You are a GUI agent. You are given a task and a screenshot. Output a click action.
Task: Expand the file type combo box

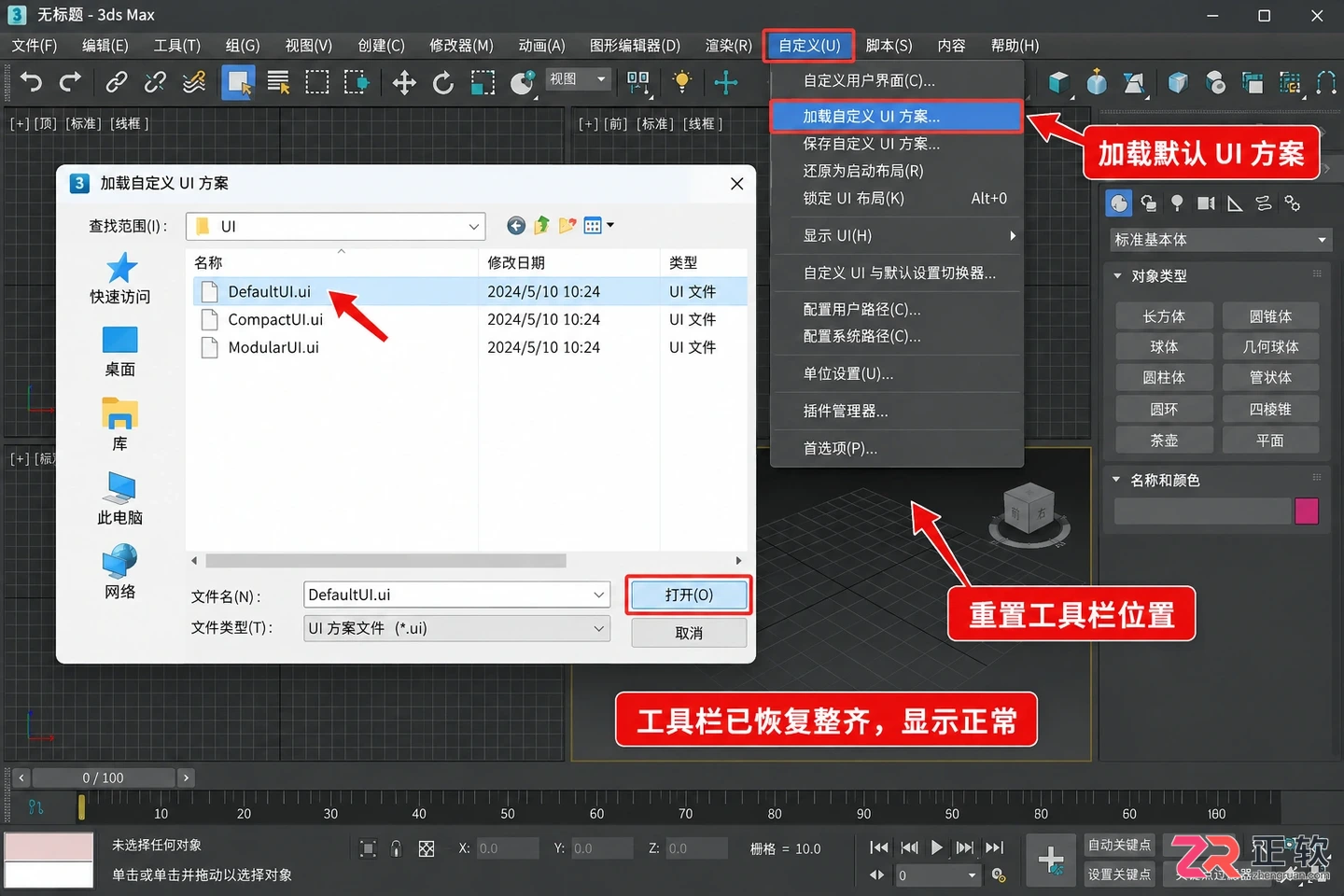599,628
